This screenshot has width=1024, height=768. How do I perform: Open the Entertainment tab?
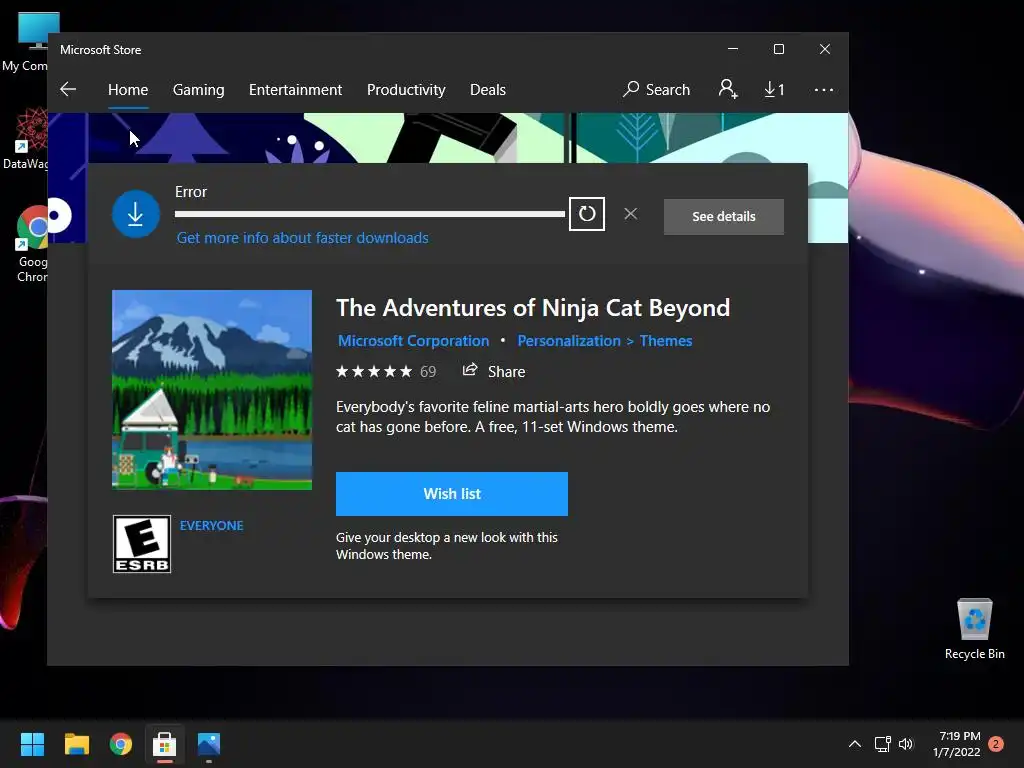tap(295, 89)
